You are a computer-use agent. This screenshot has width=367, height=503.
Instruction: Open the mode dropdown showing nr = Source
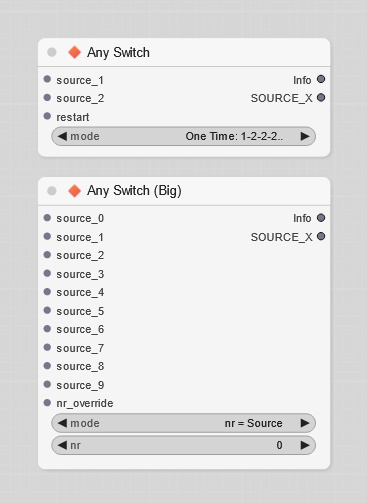pos(184,423)
